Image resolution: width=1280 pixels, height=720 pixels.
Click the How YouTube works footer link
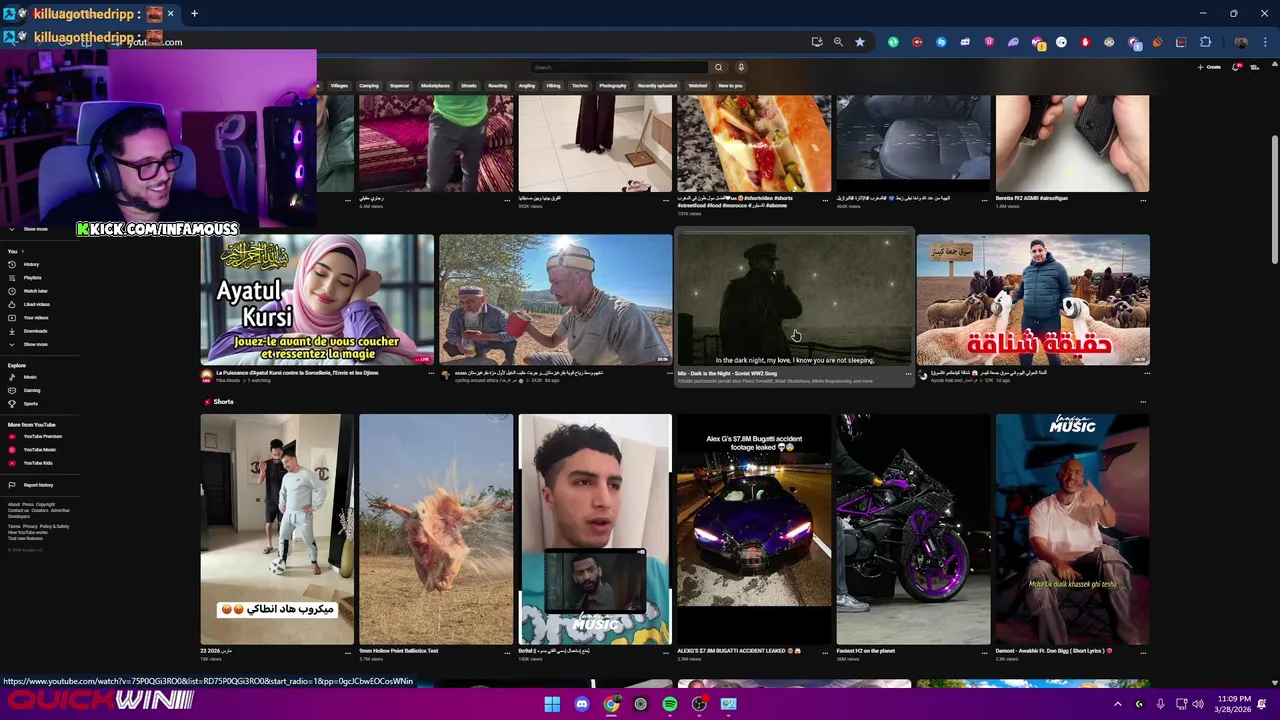[x=27, y=532]
